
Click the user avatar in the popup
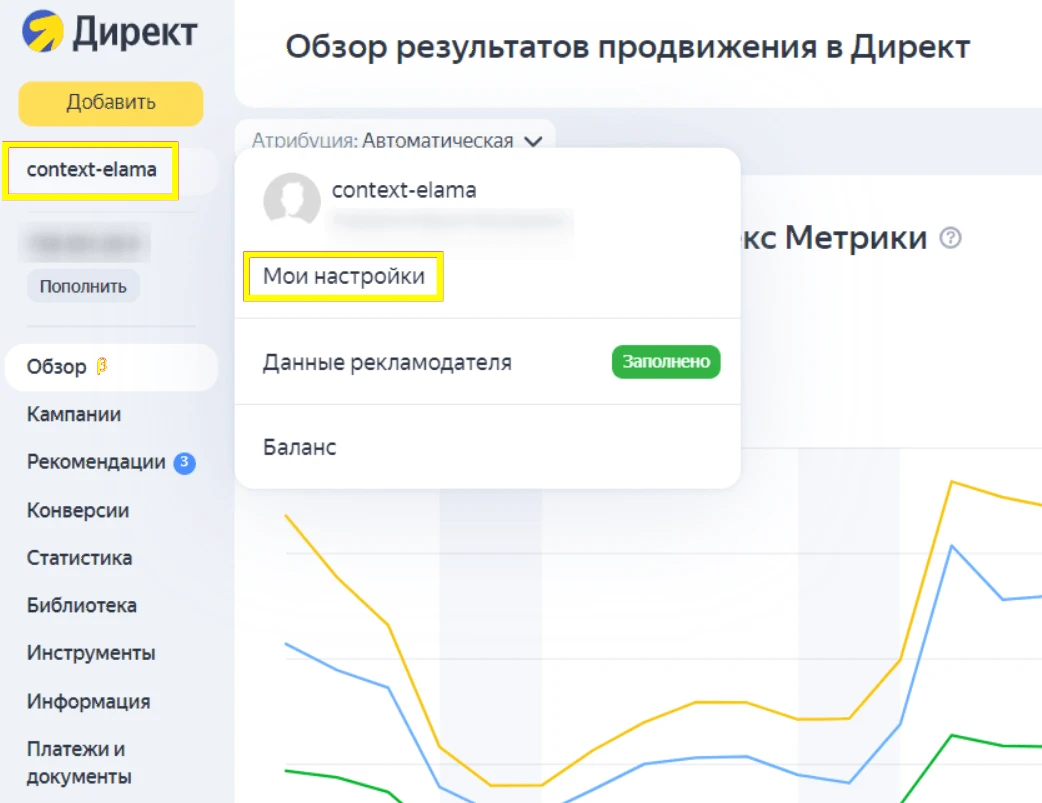pos(292,198)
